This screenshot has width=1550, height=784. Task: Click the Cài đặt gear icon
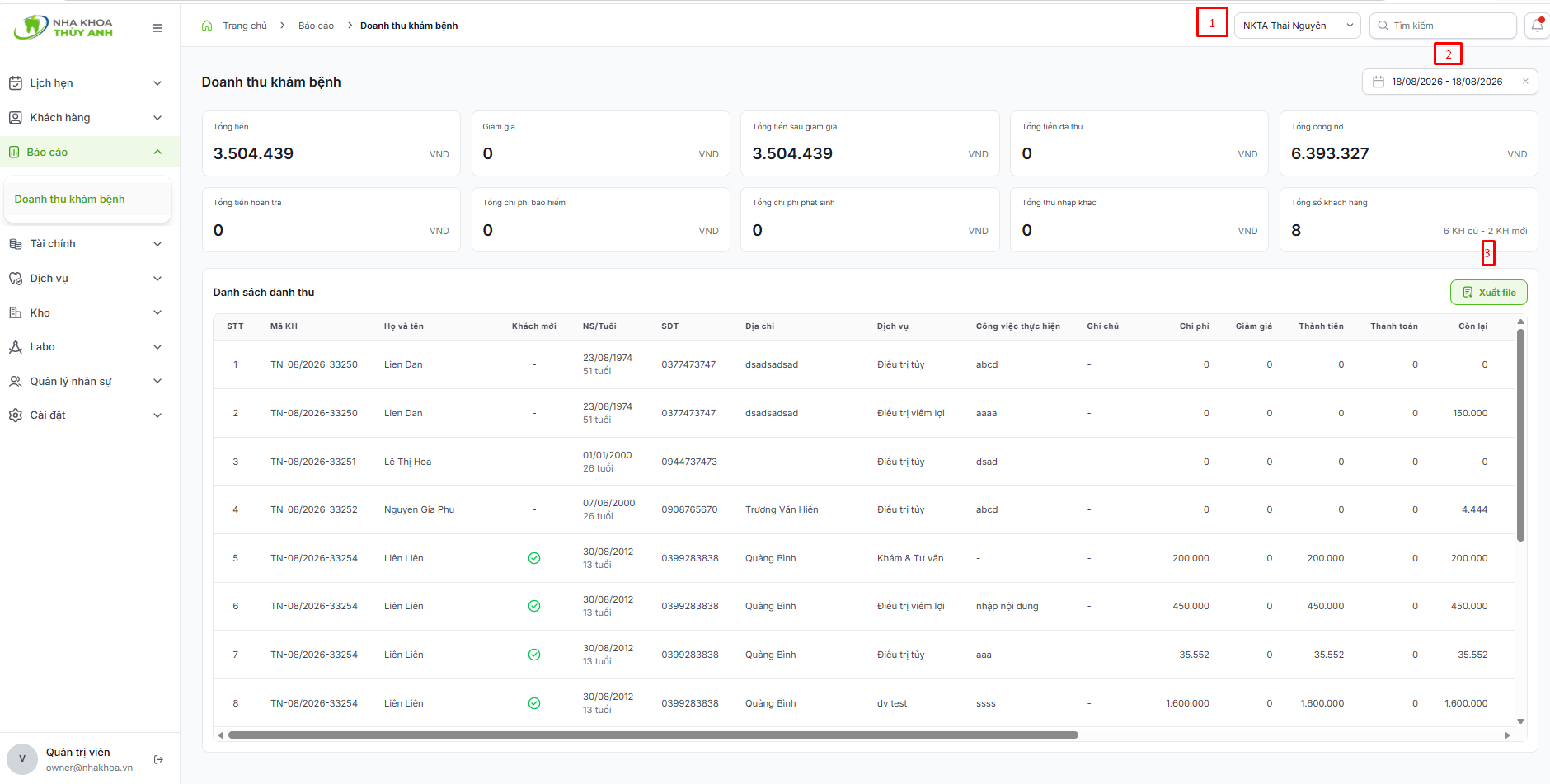tap(16, 415)
